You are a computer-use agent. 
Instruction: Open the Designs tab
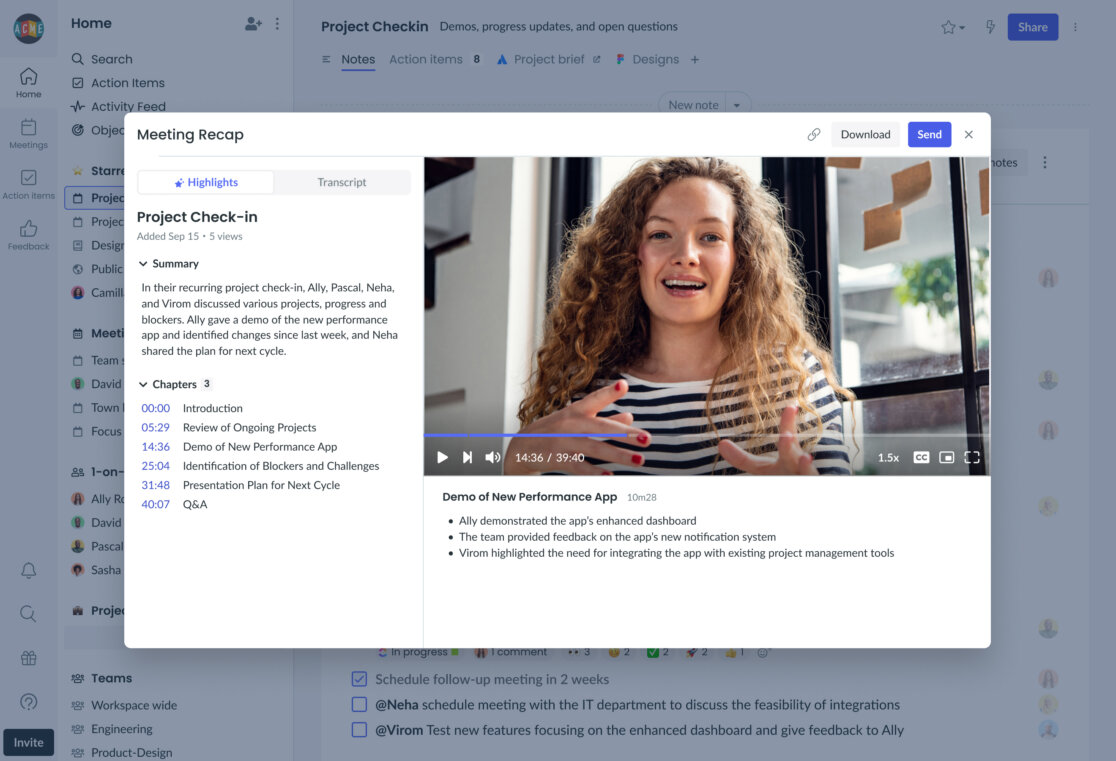648,59
